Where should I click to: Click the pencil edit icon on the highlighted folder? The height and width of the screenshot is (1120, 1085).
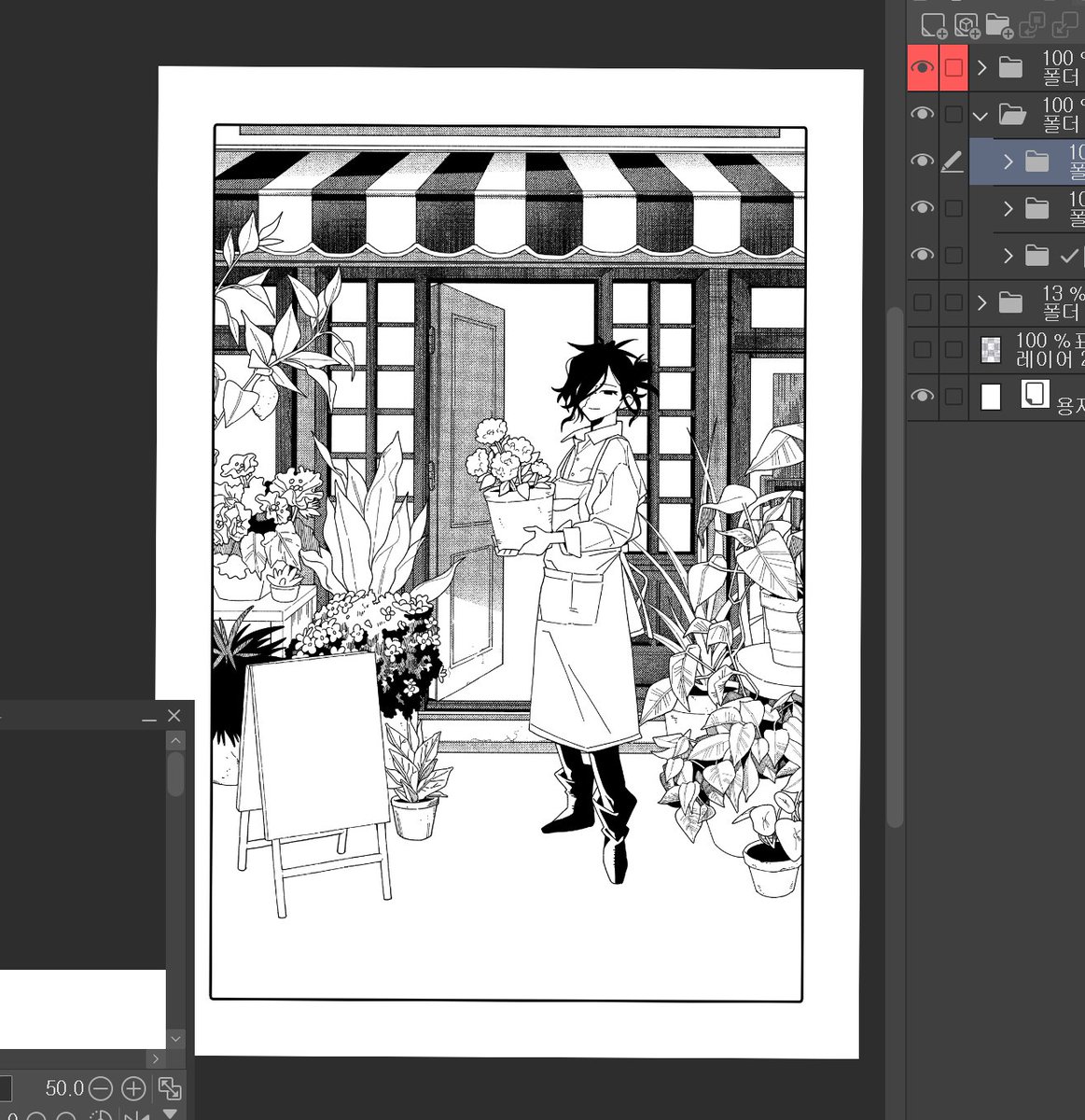coord(952,161)
